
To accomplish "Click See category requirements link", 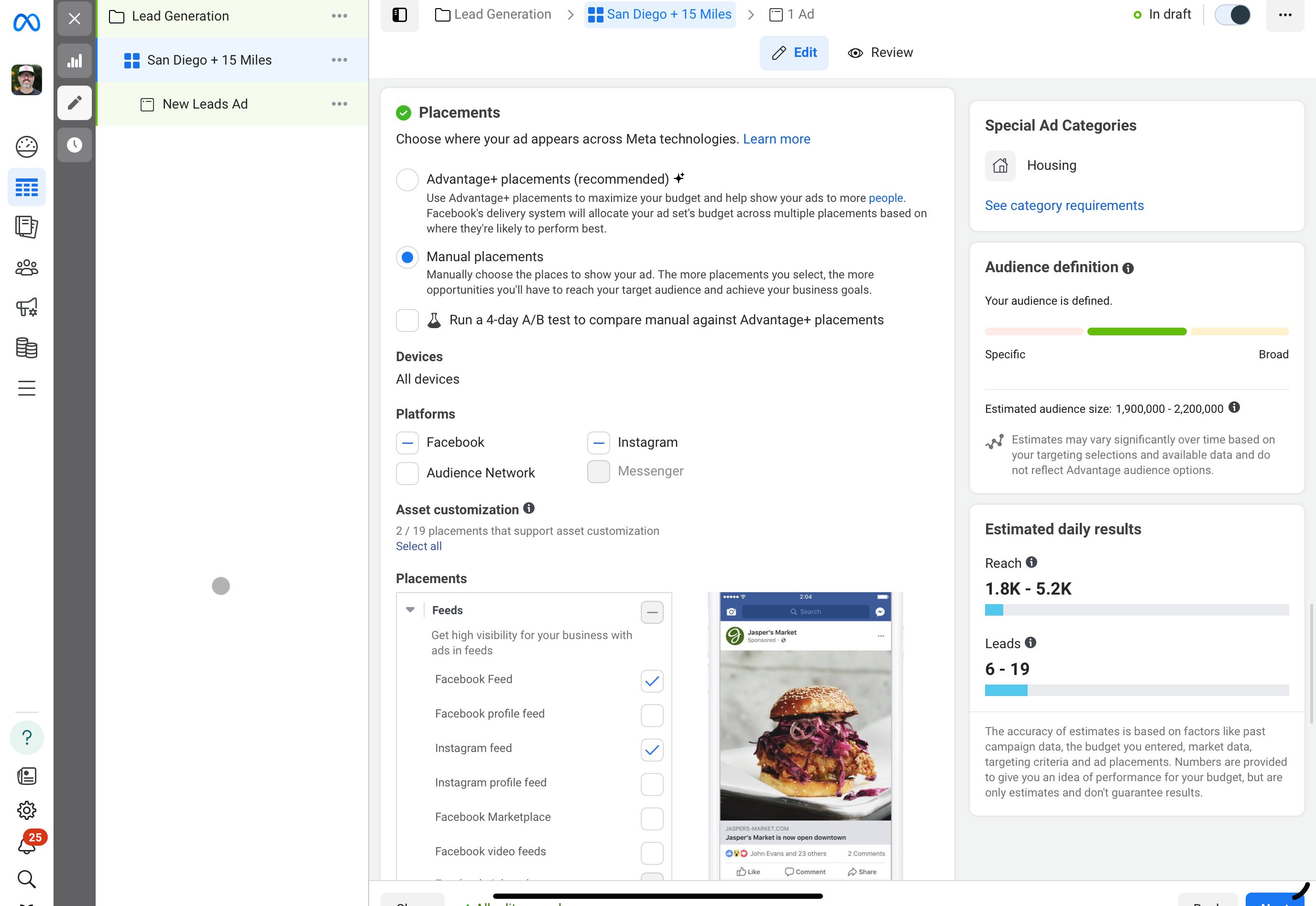I will [1064, 206].
